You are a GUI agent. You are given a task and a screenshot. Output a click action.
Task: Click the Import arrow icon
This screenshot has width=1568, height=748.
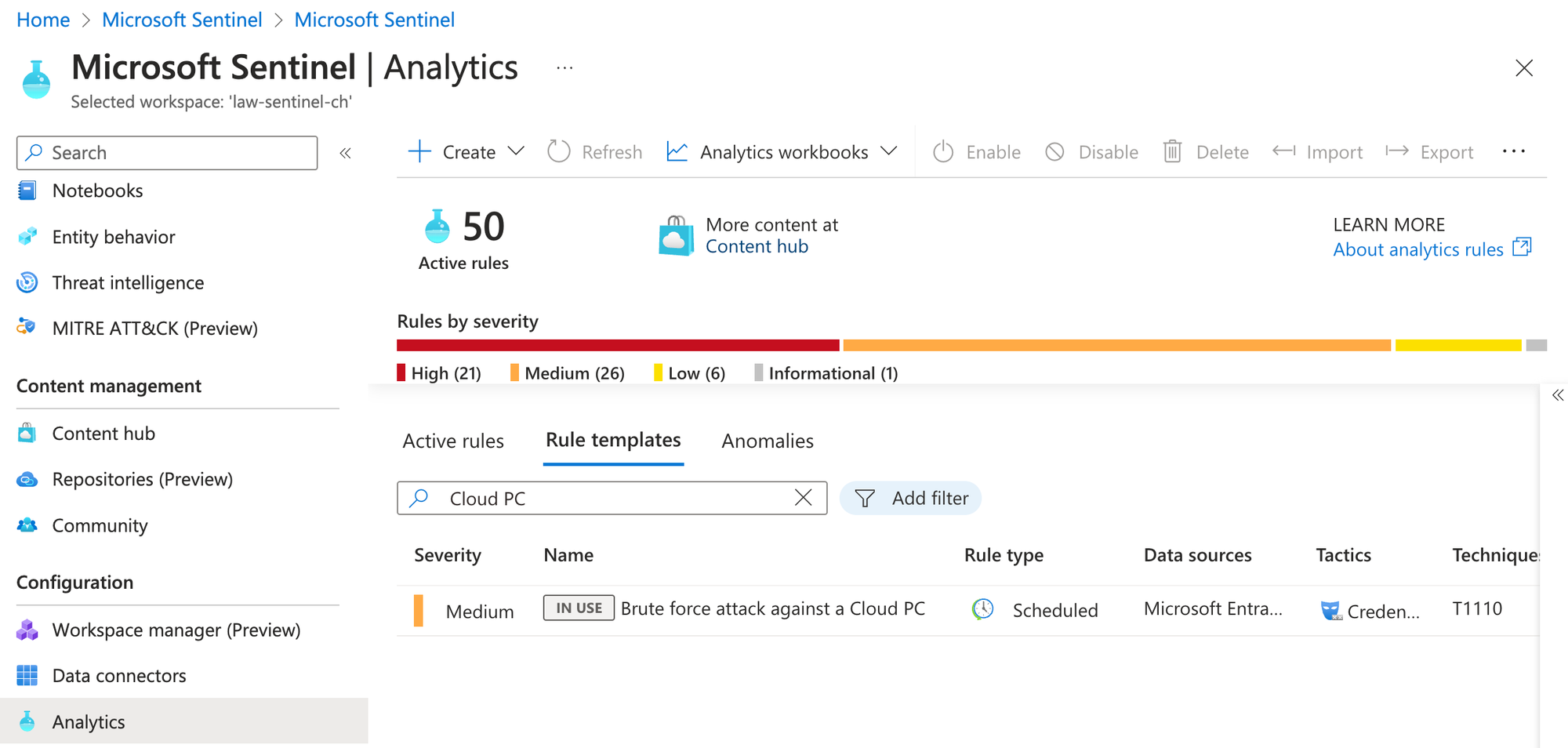tap(1284, 151)
